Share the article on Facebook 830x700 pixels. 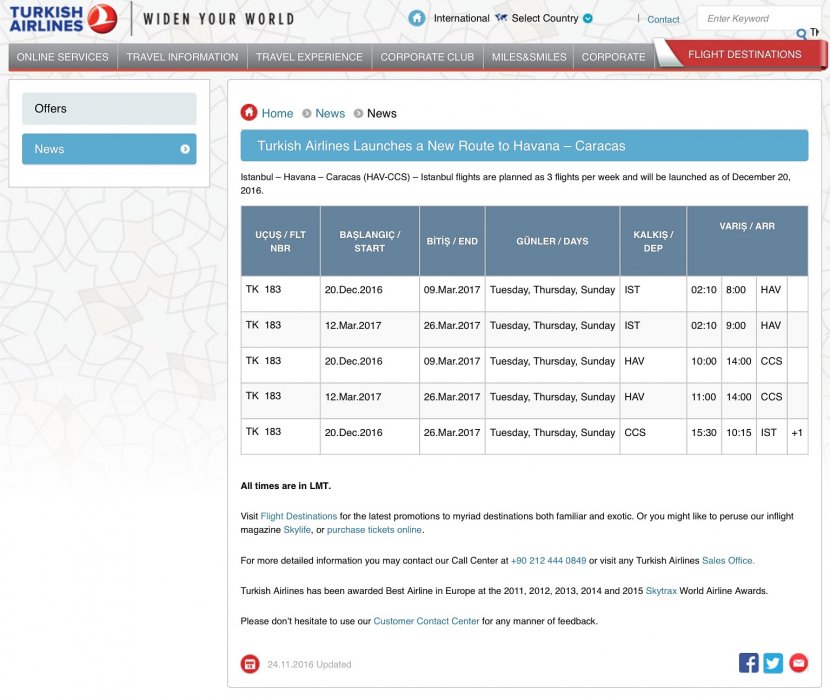748,663
